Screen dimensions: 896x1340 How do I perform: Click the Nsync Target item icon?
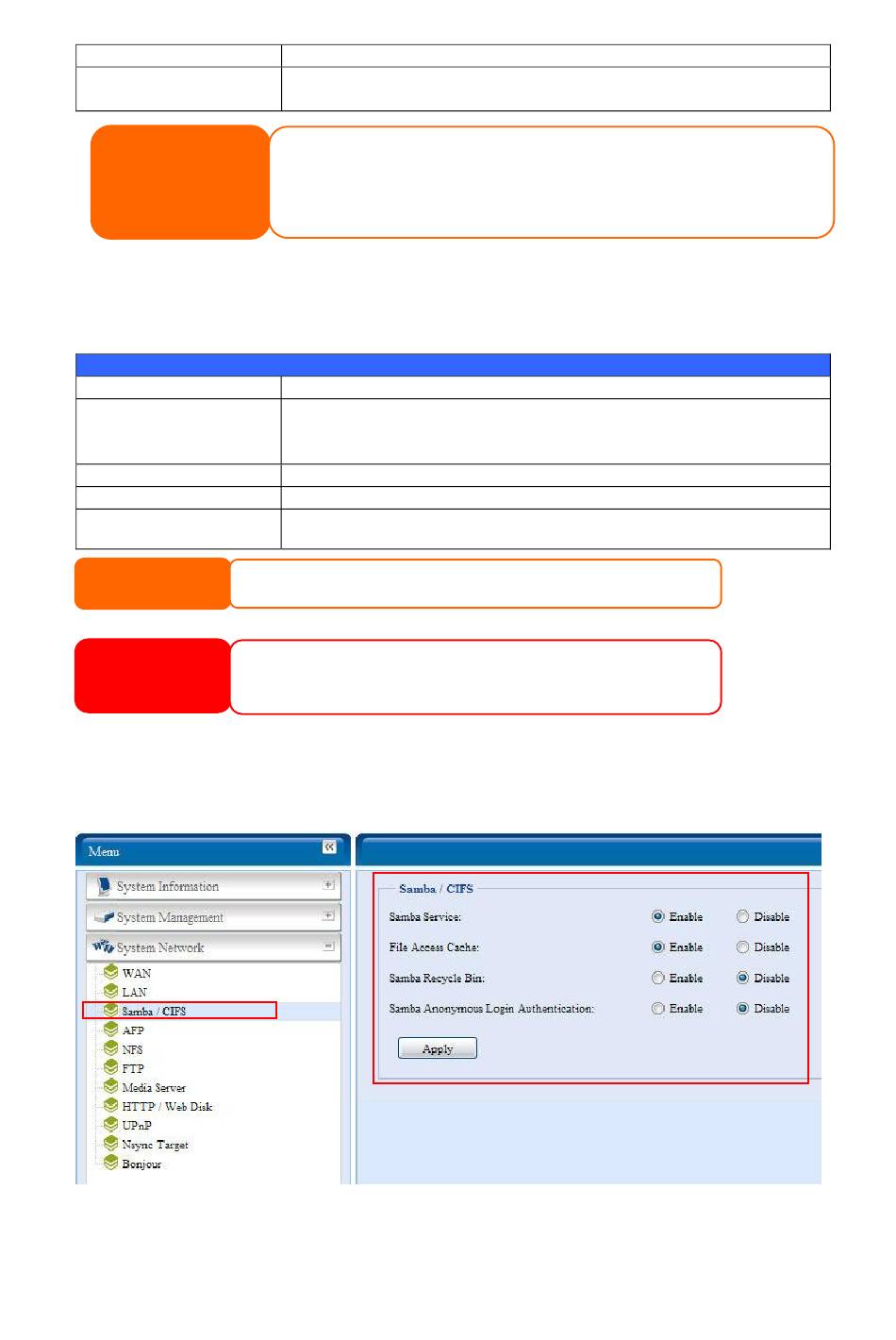coord(111,1144)
